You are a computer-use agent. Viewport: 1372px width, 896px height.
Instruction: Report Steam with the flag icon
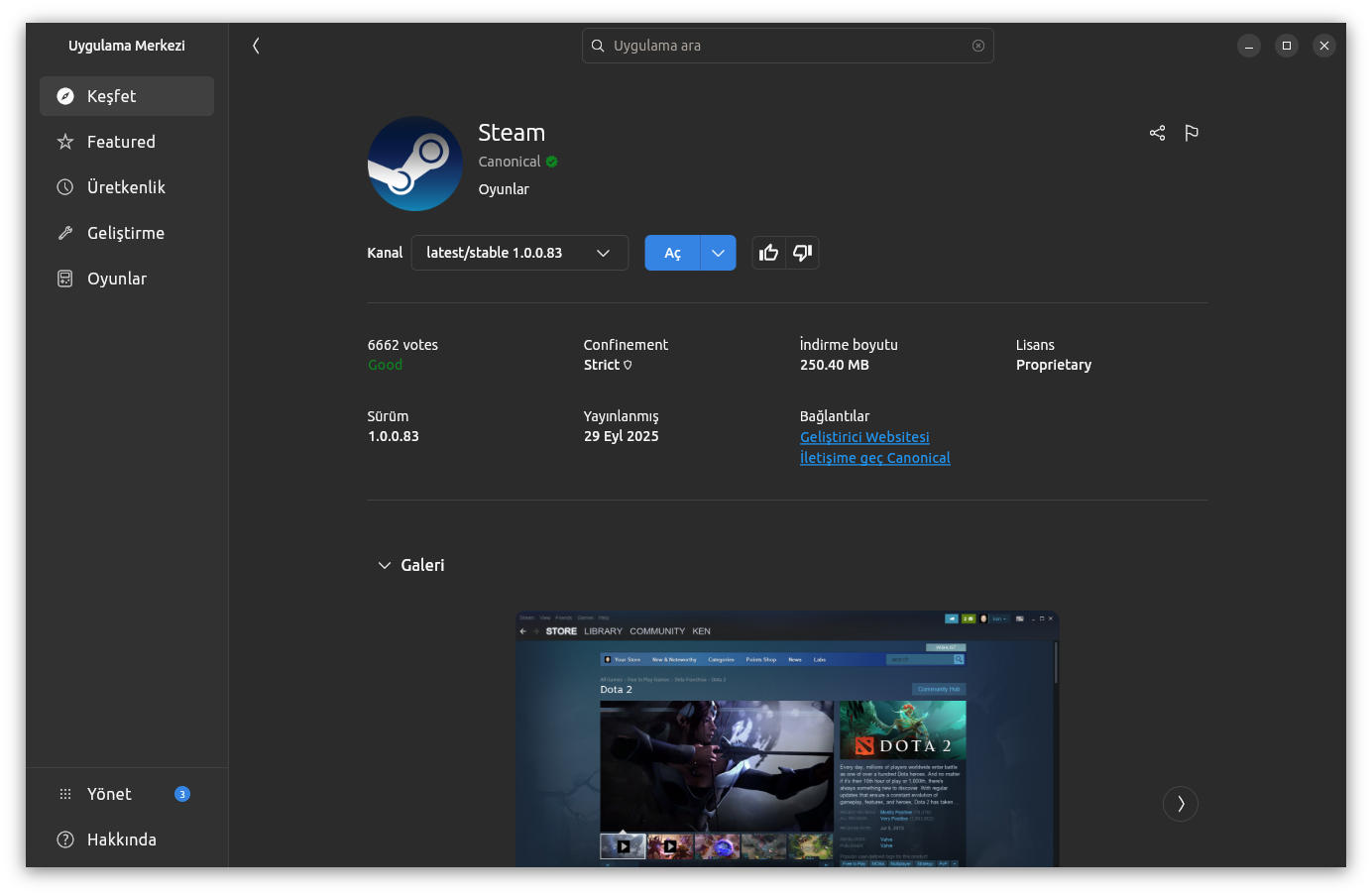tap(1192, 133)
